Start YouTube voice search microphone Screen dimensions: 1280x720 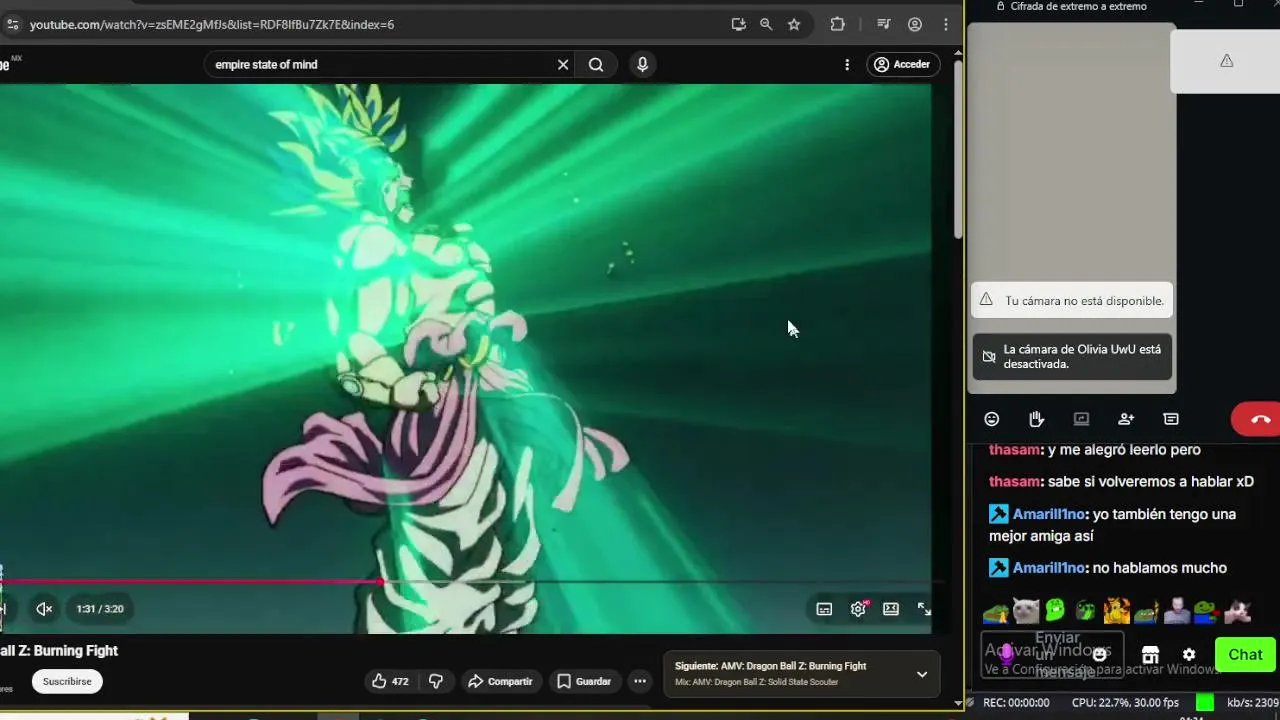pyautogui.click(x=642, y=64)
